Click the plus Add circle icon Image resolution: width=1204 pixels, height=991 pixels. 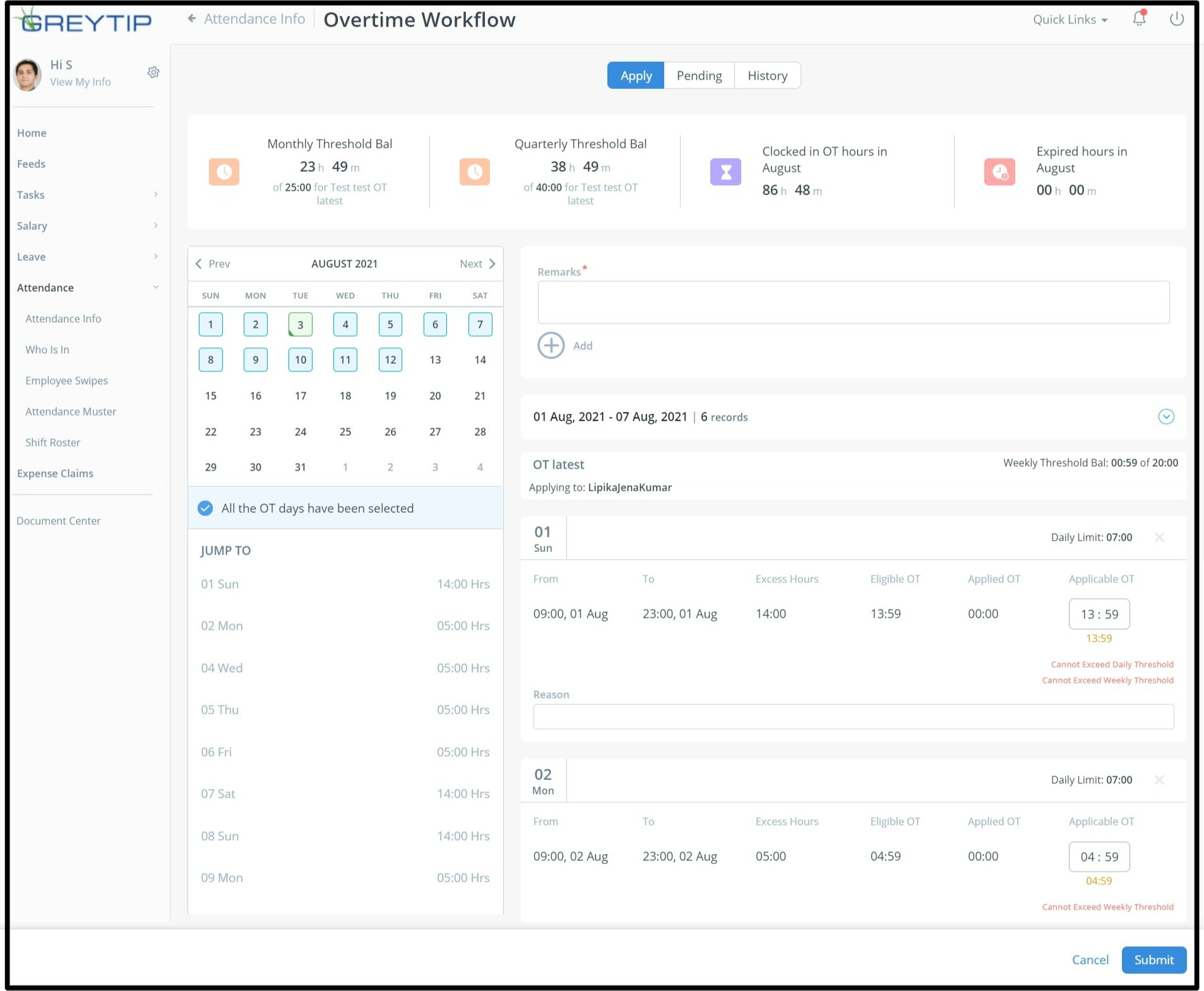click(551, 345)
